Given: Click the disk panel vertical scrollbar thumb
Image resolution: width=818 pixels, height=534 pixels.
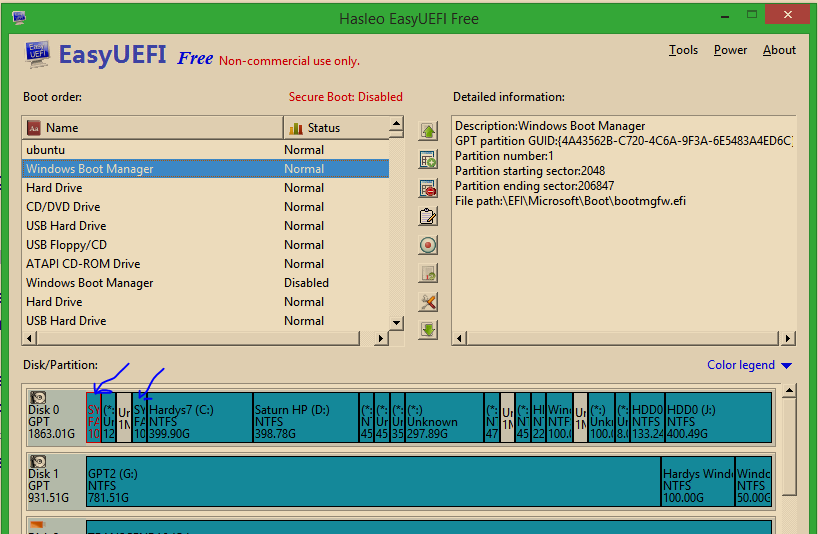Looking at the screenshot, I should pos(789,447).
